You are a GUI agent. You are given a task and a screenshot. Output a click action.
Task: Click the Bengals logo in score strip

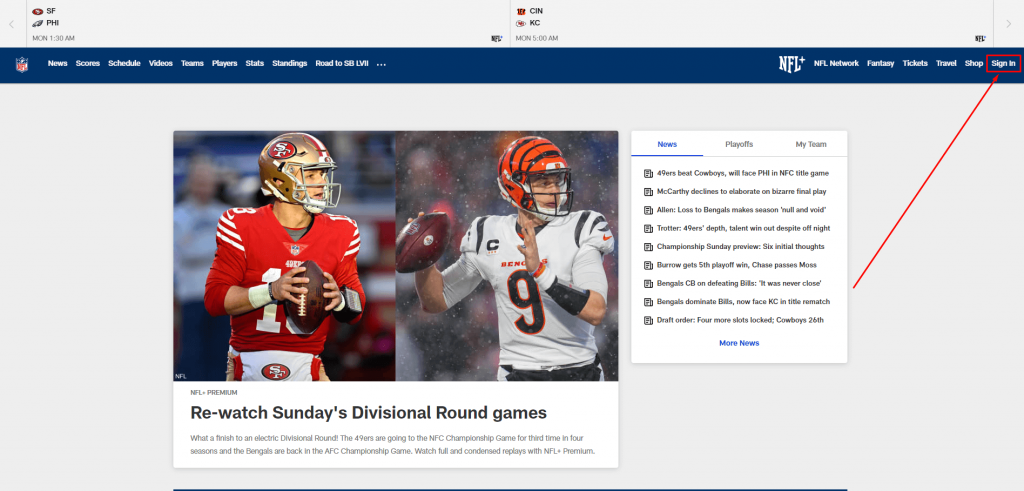tap(521, 11)
